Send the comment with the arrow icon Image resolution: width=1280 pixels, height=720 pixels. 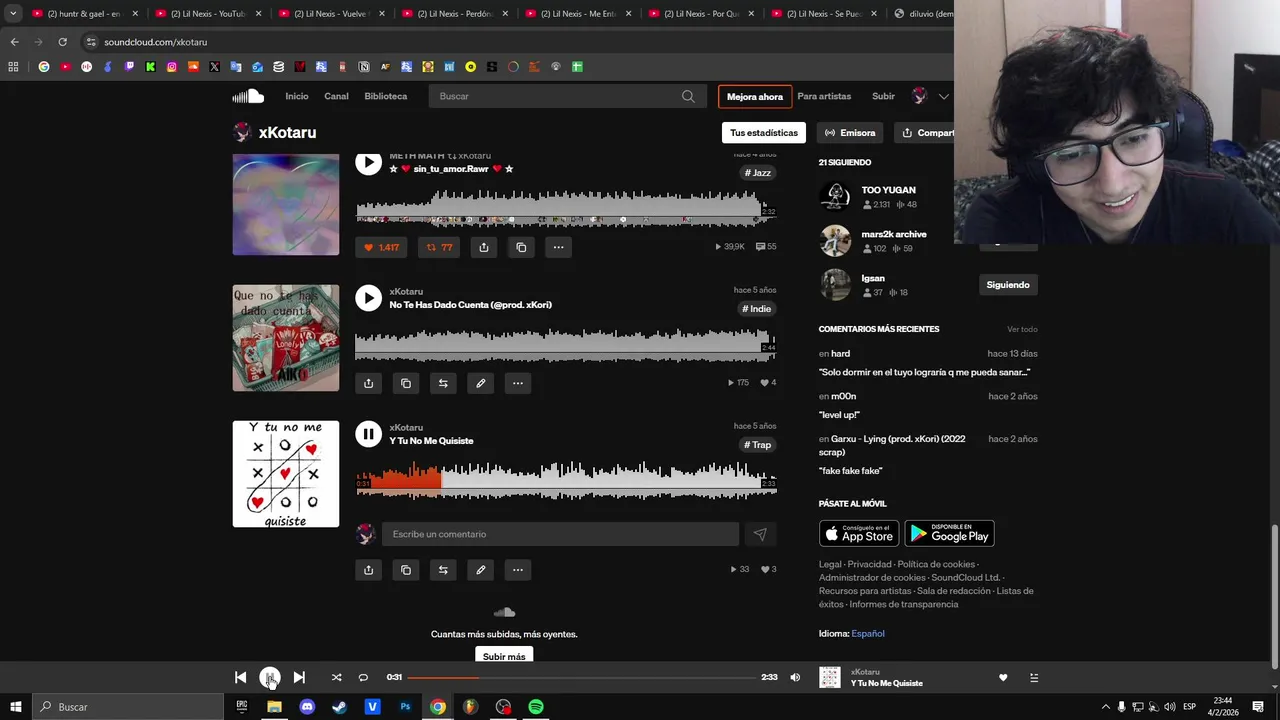tap(760, 534)
